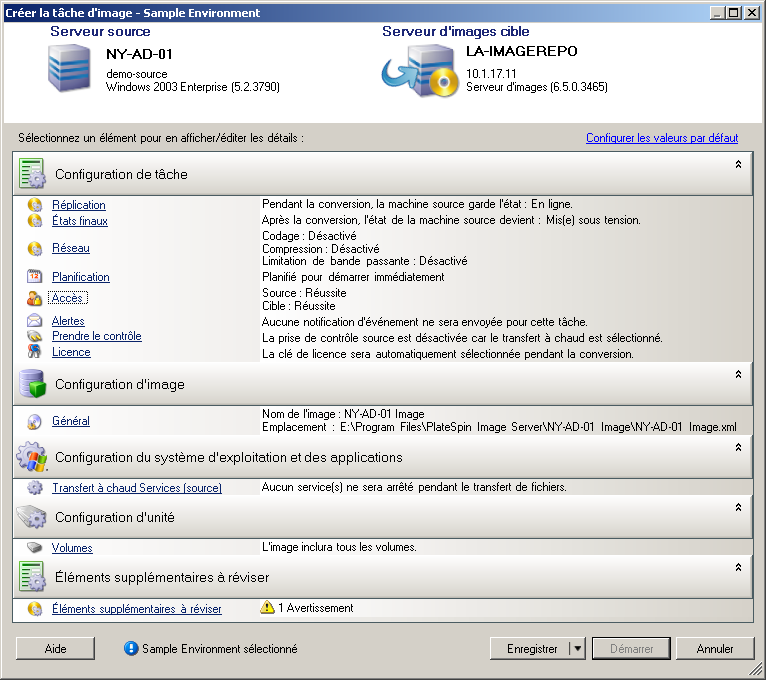Screen dimensions: 766x680
Task: Click the Réseau row icon
Action: (x=35, y=249)
